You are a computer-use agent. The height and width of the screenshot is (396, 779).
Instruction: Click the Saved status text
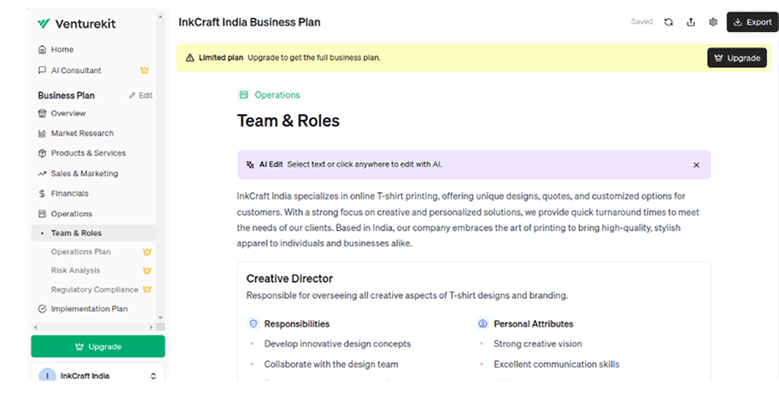pos(642,22)
